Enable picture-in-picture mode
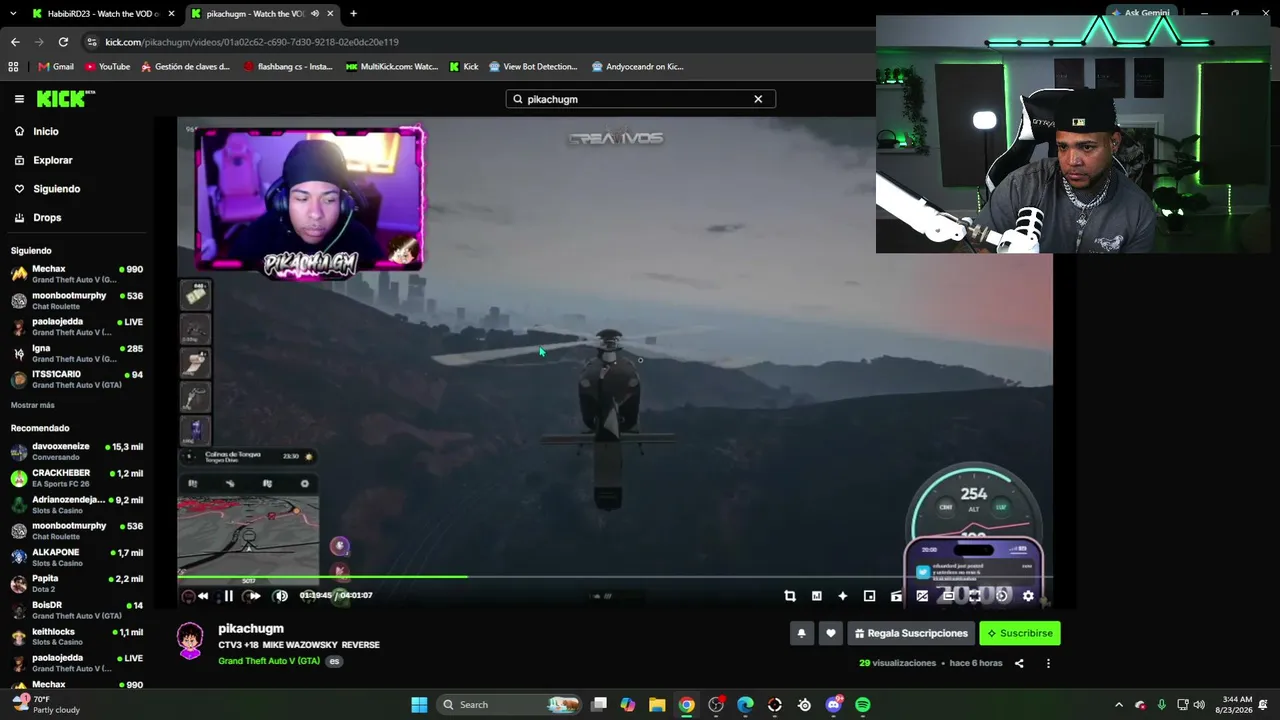Viewport: 1280px width, 720px height. 869,596
